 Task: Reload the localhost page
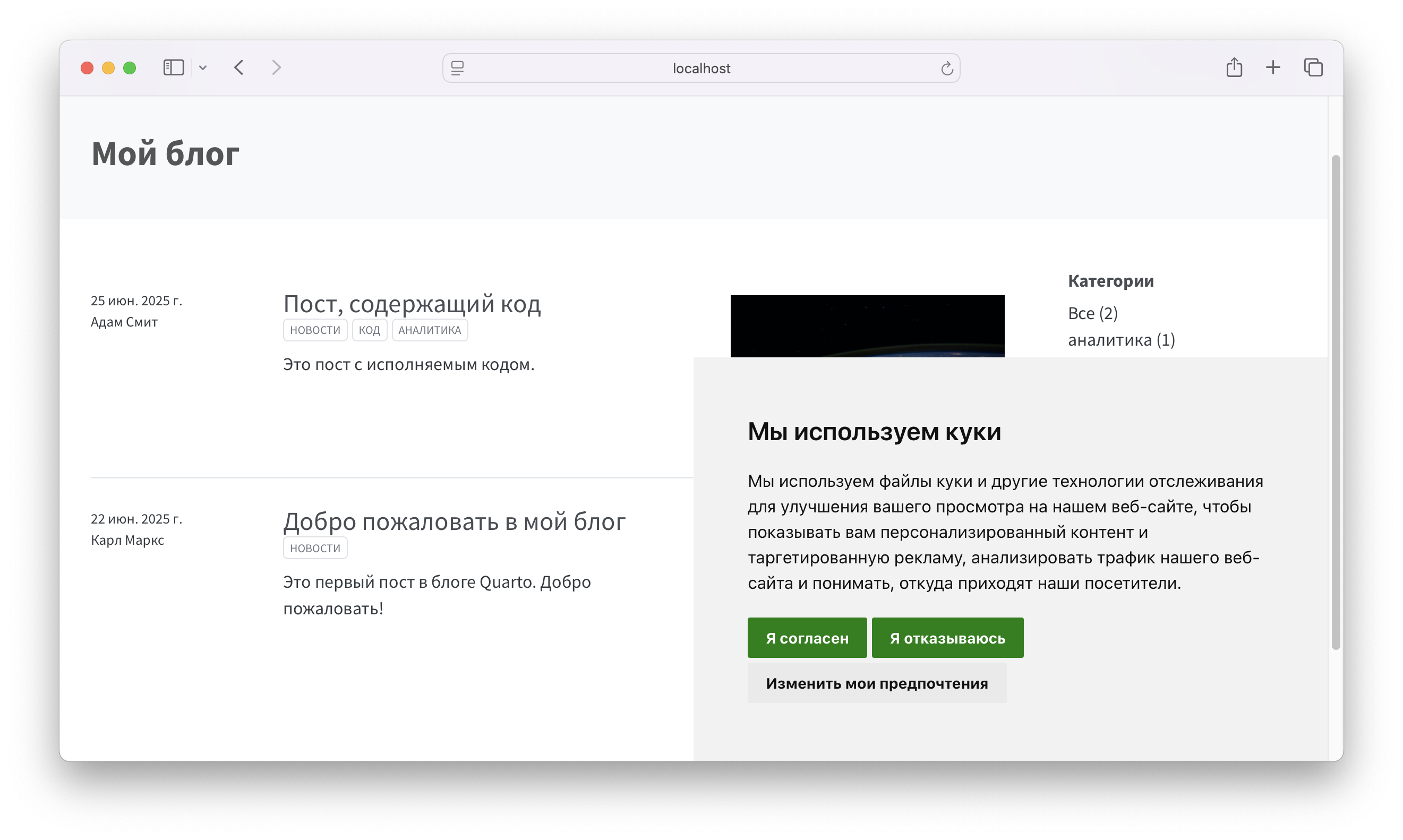click(x=947, y=68)
